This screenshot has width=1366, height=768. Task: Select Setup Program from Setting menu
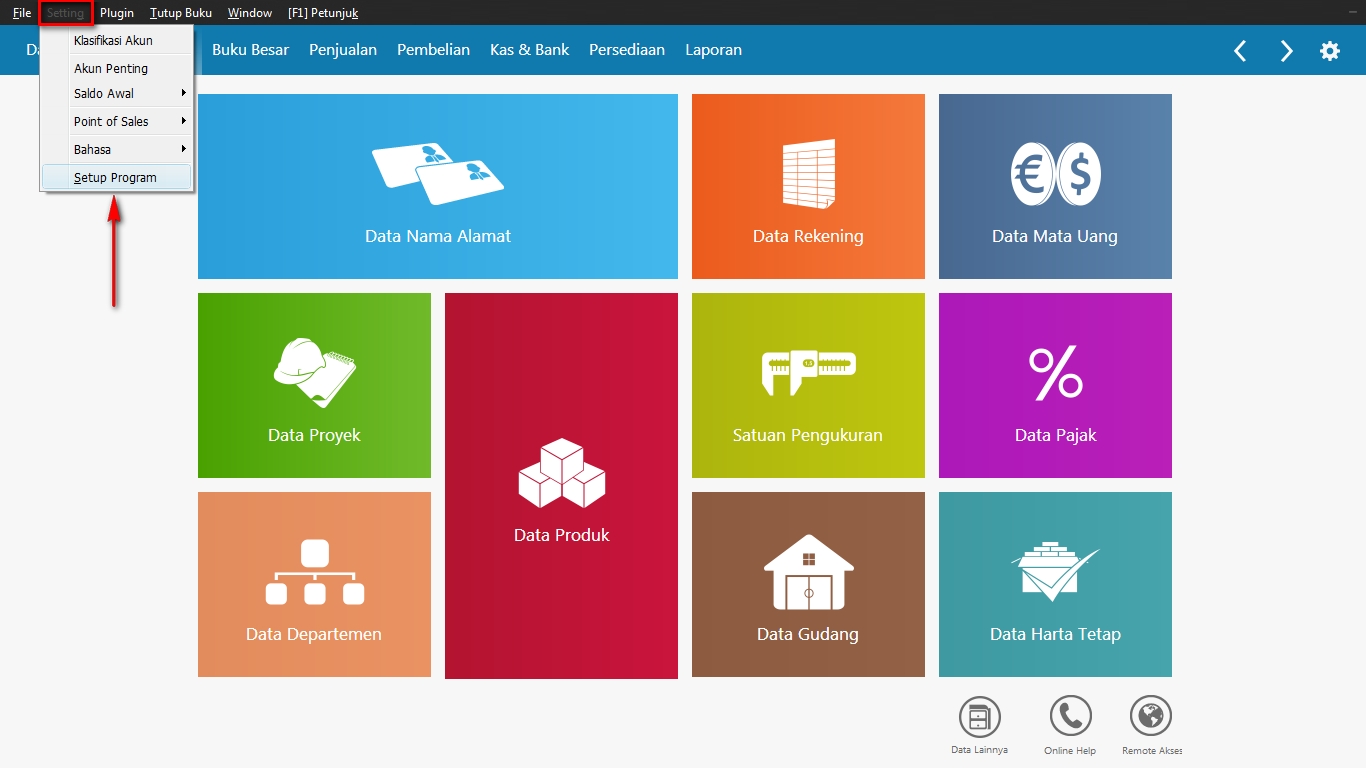coord(117,177)
